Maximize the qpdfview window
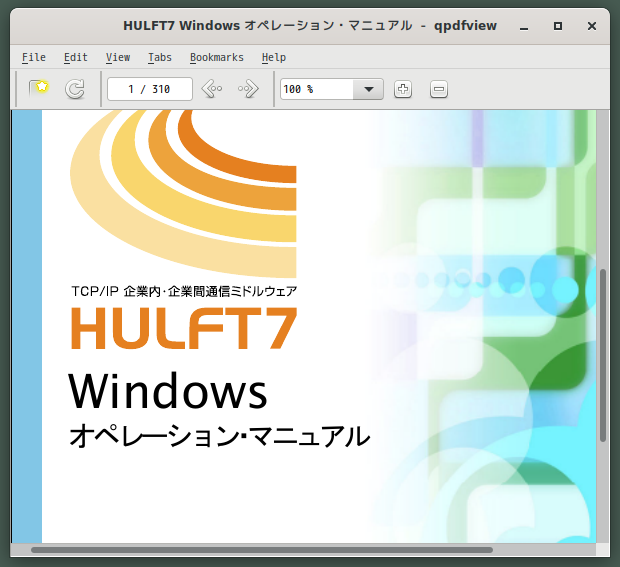This screenshot has height=567, width=620. (558, 26)
